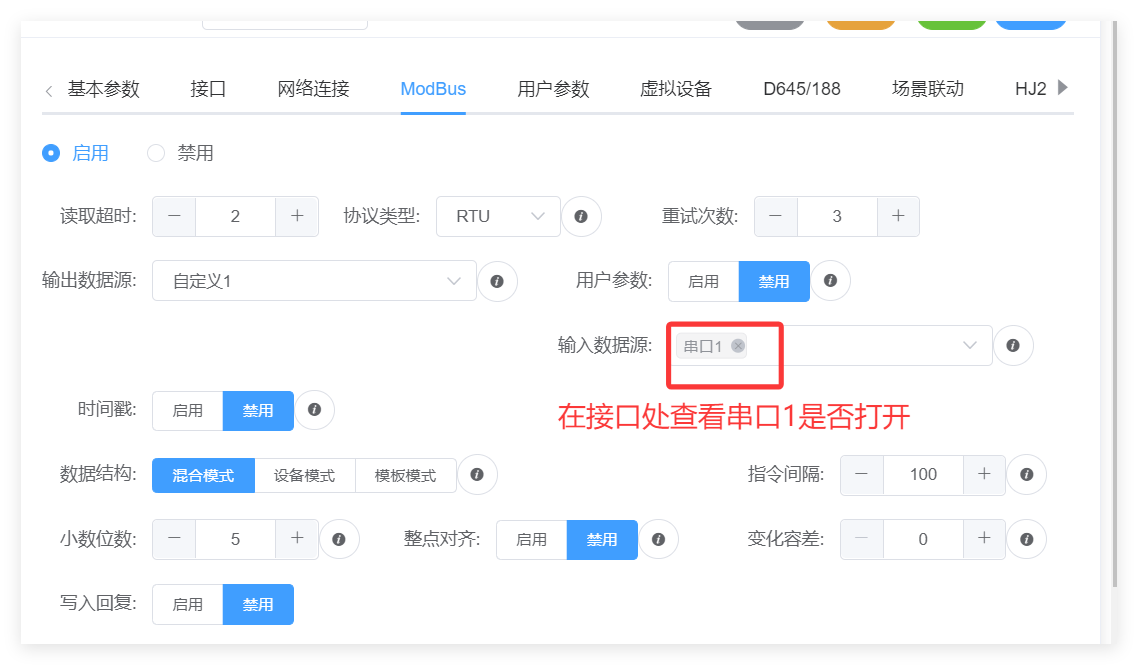Open the 协议类型 RTU dropdown
This screenshot has width=1138, height=665.
click(x=498, y=216)
